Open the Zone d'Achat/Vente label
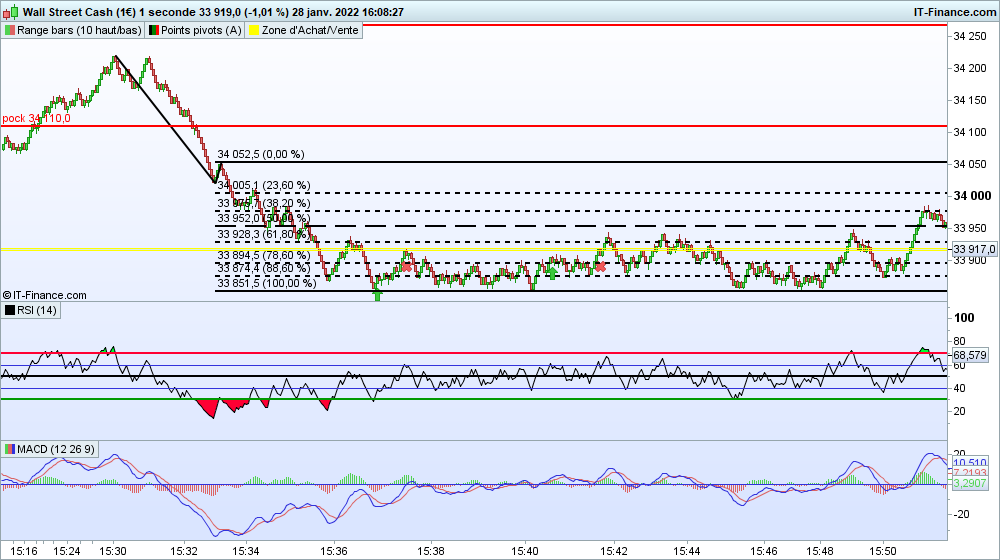 (x=310, y=30)
